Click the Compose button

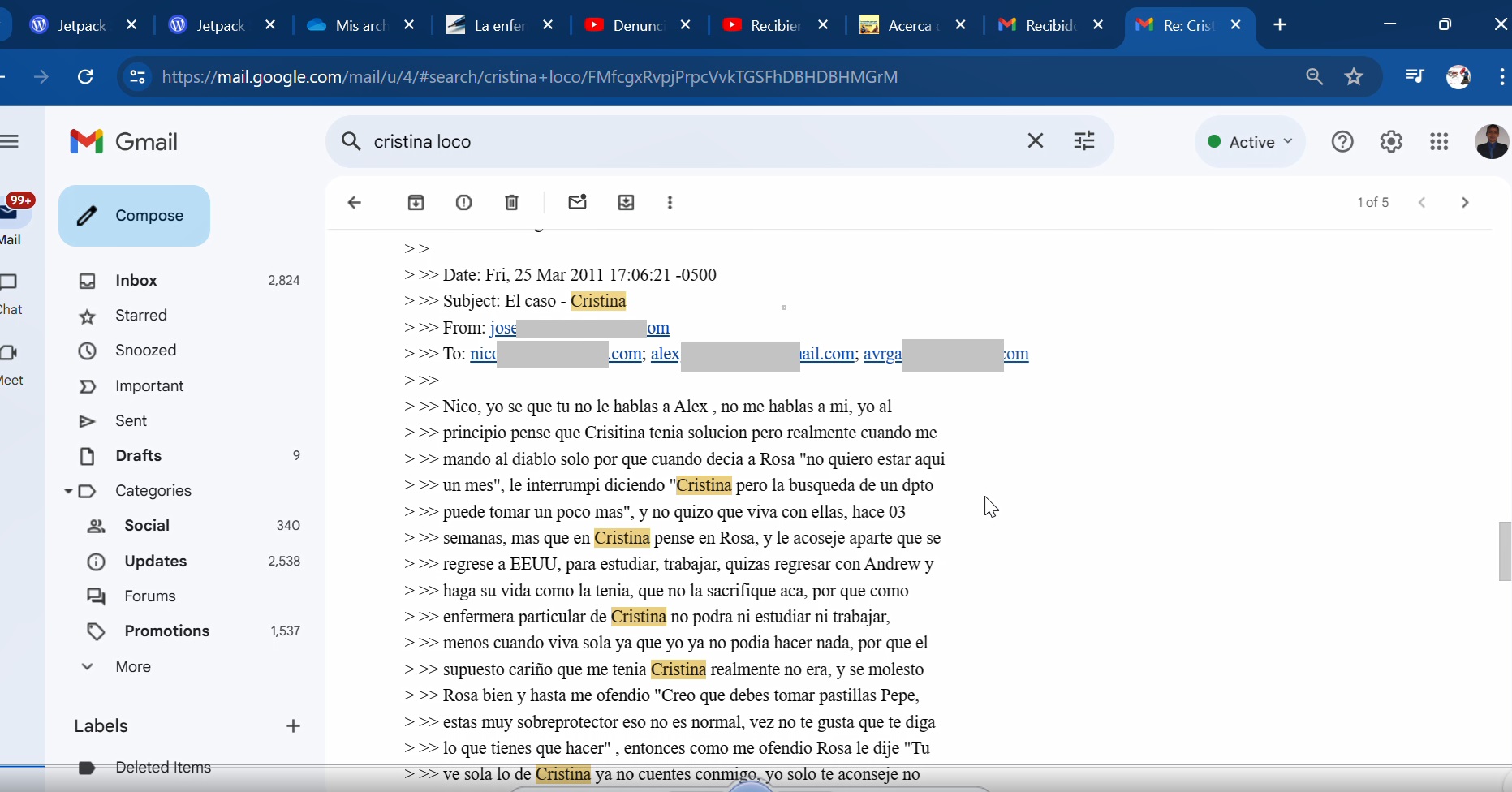(135, 216)
